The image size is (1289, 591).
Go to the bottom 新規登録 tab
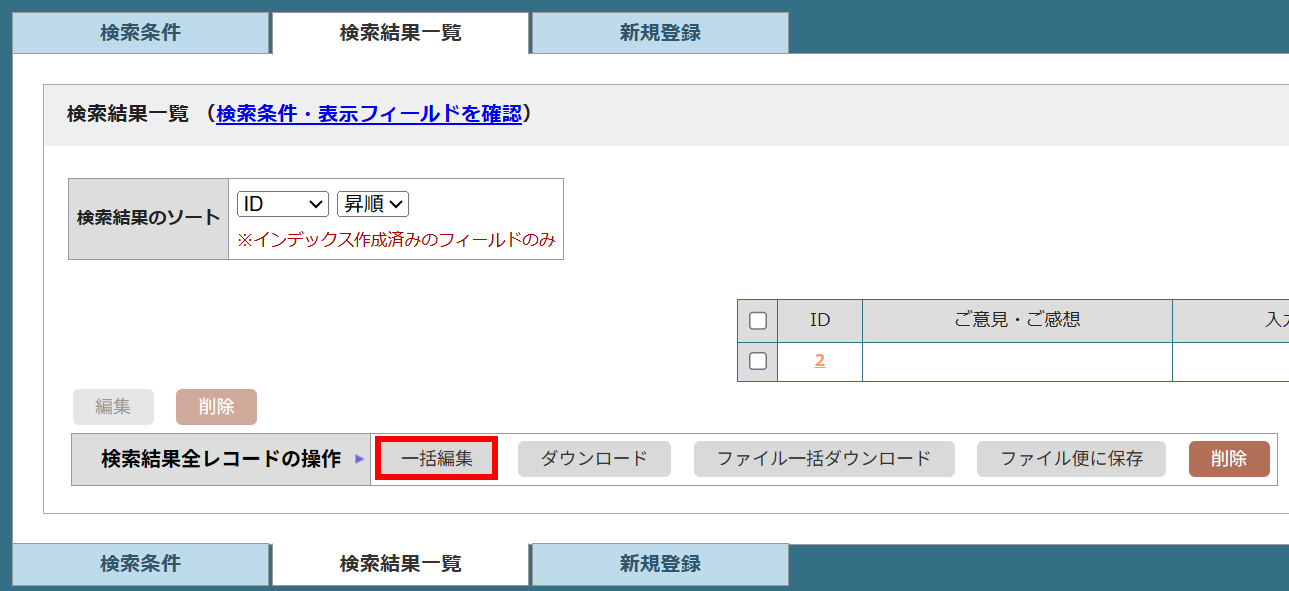point(660,564)
